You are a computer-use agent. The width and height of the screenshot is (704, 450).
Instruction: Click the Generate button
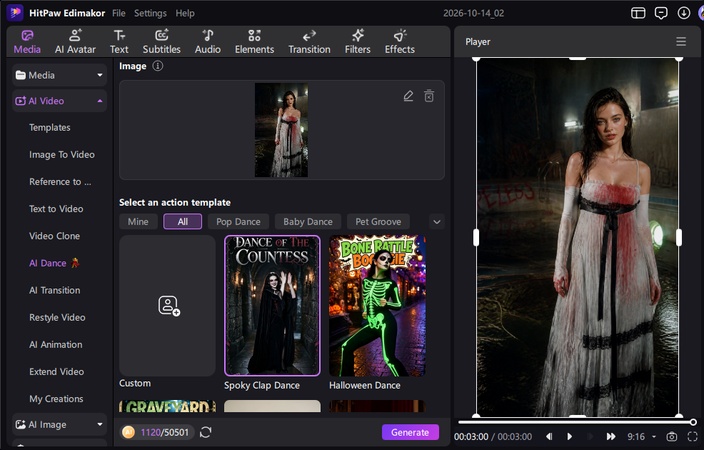[x=410, y=432]
